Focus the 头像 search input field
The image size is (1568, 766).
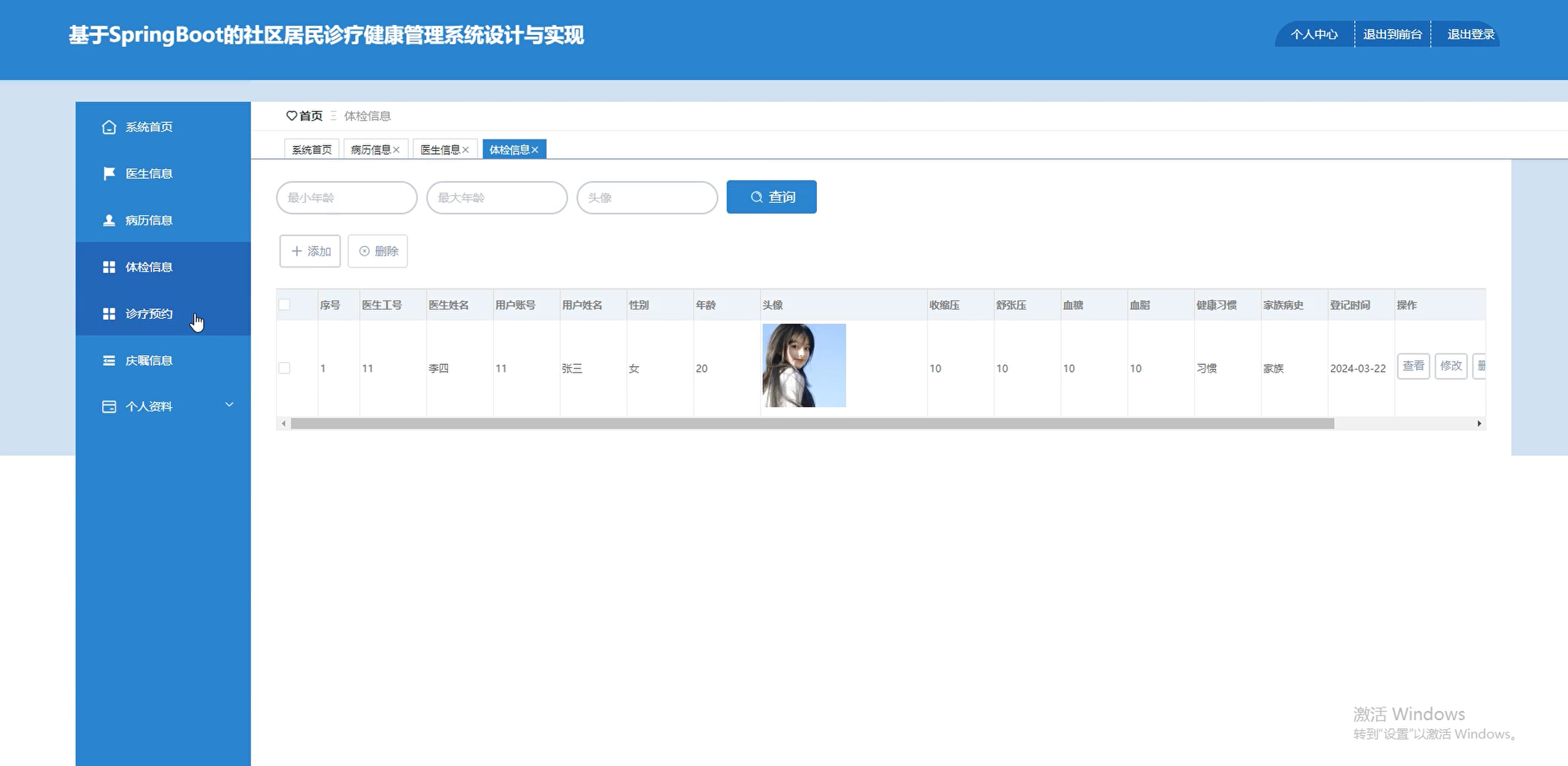(x=648, y=198)
